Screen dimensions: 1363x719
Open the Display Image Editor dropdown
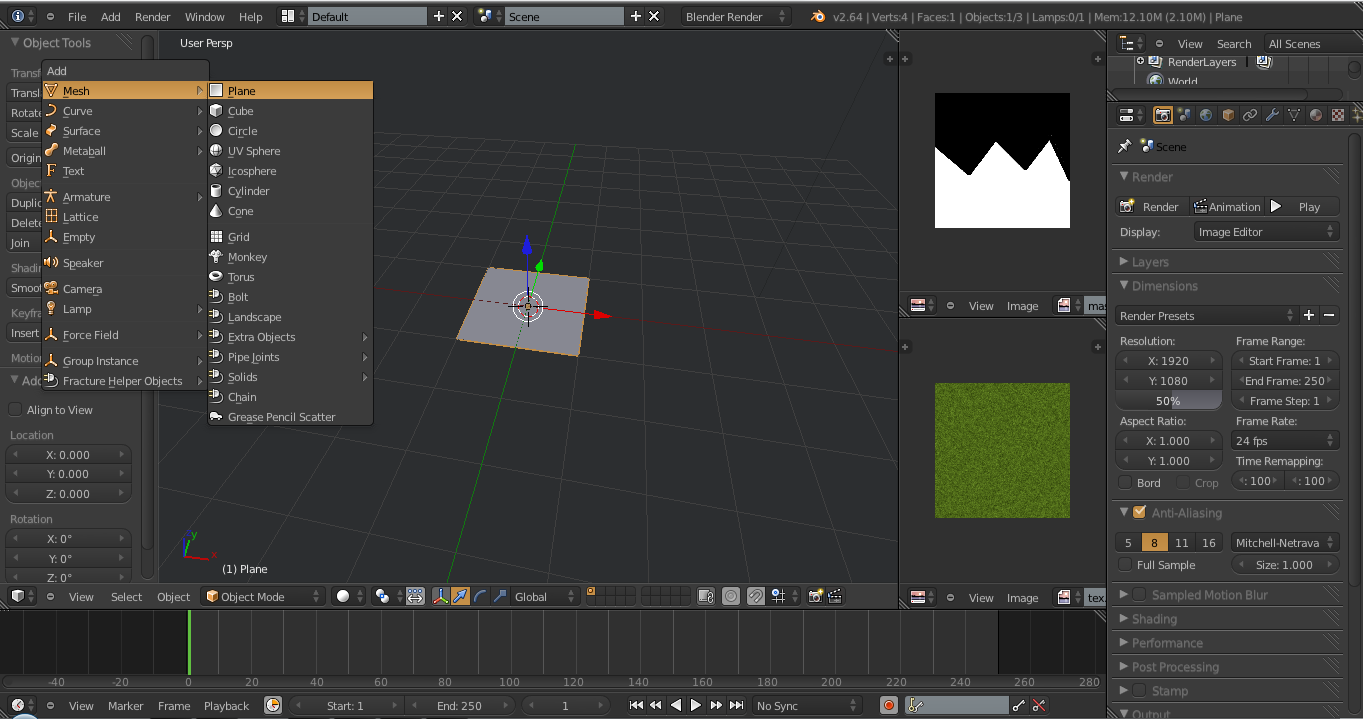tap(1266, 232)
